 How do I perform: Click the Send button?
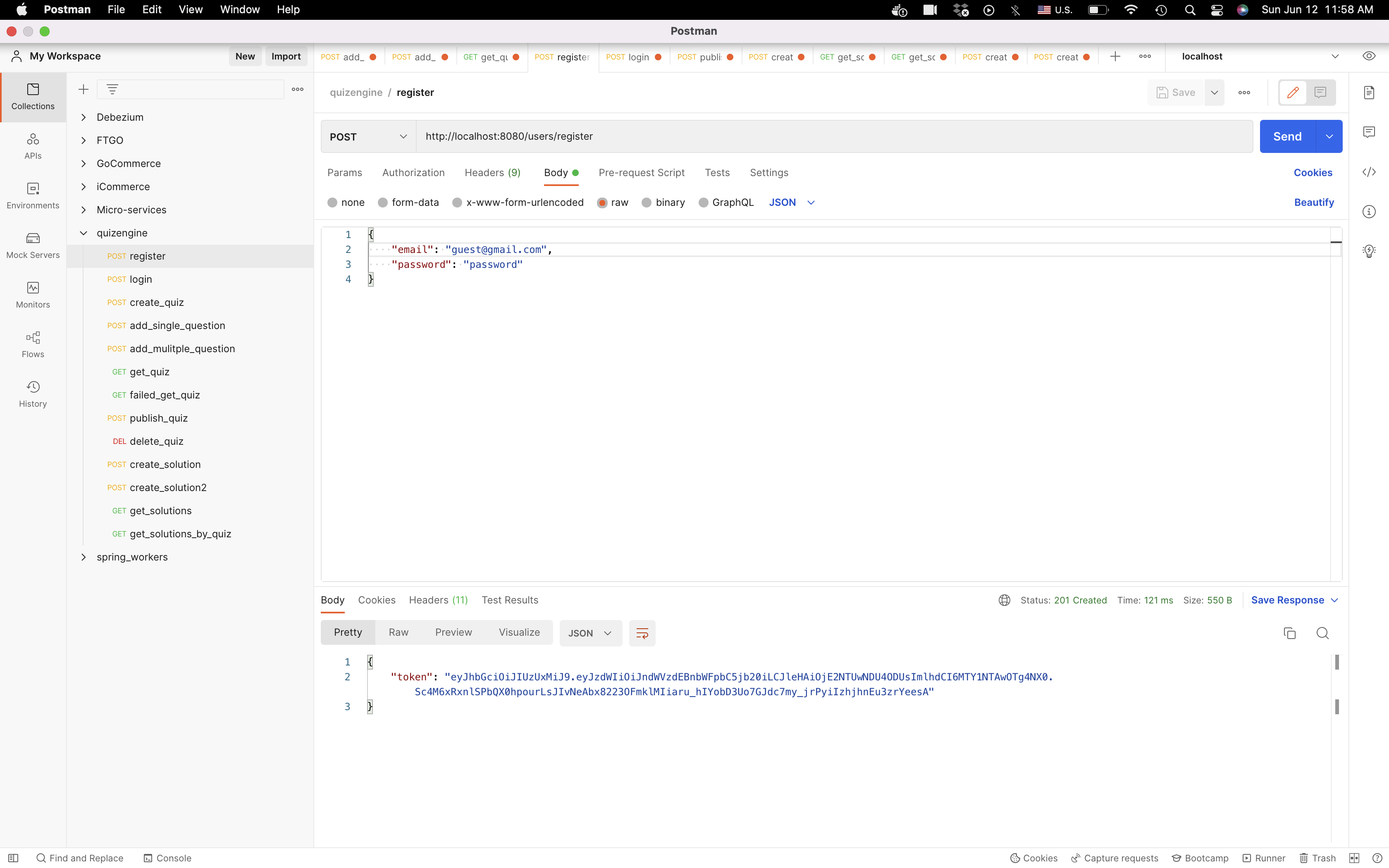click(x=1287, y=137)
